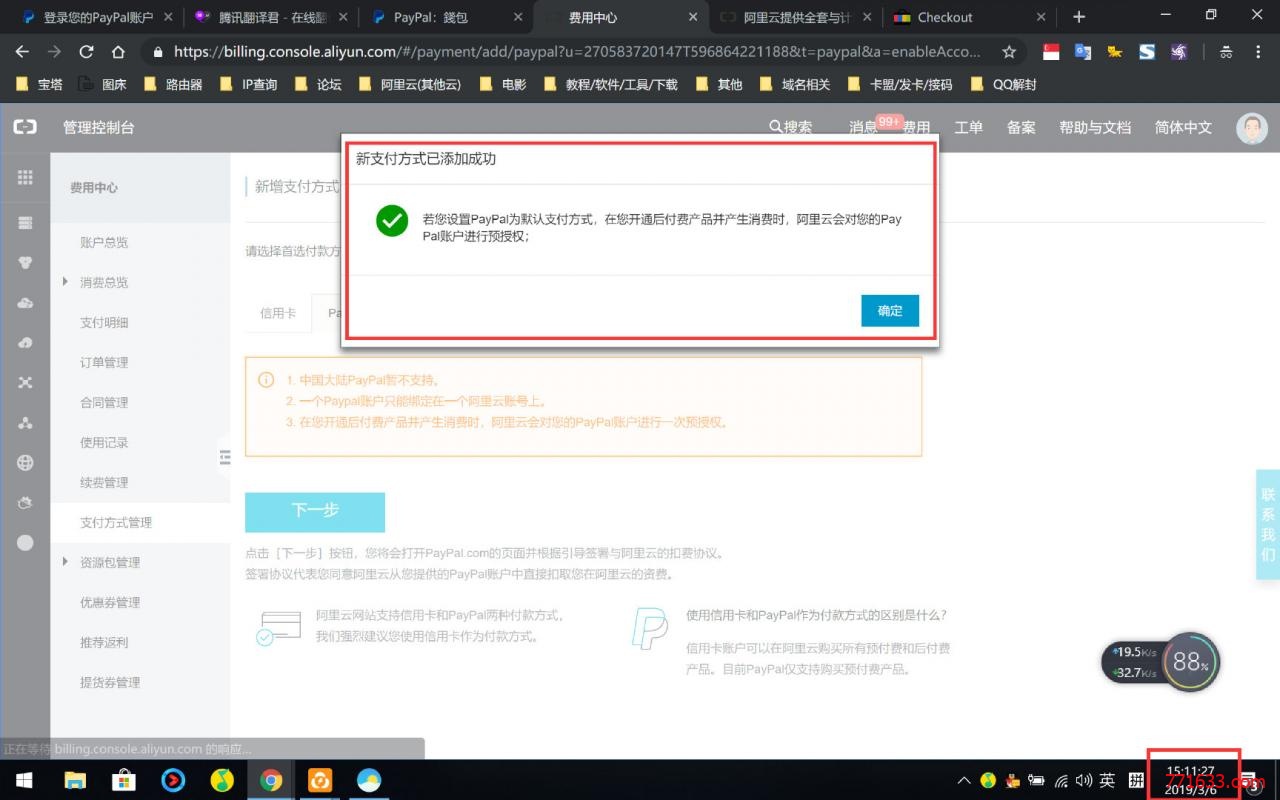Open 合同管理 in the sidebar

104,403
